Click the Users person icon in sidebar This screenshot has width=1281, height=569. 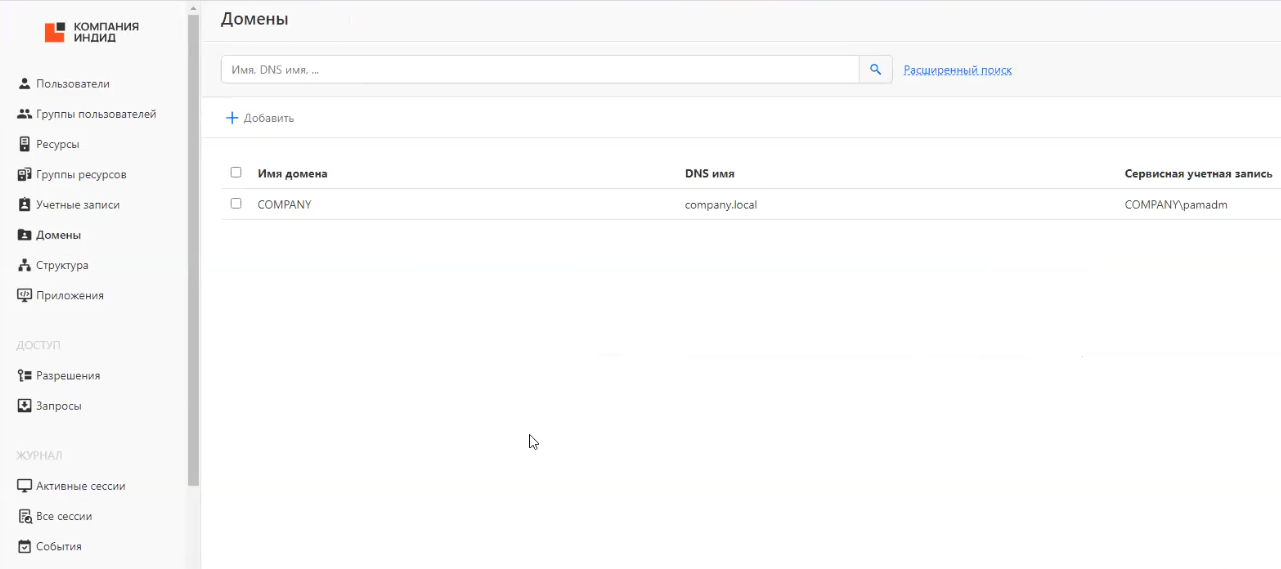click(x=25, y=84)
